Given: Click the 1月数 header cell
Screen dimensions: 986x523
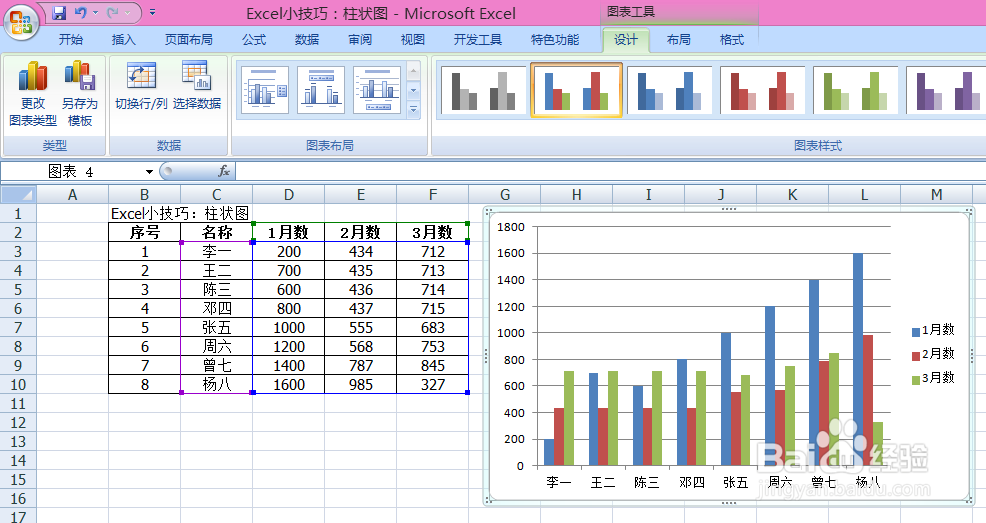Looking at the screenshot, I should (x=289, y=232).
